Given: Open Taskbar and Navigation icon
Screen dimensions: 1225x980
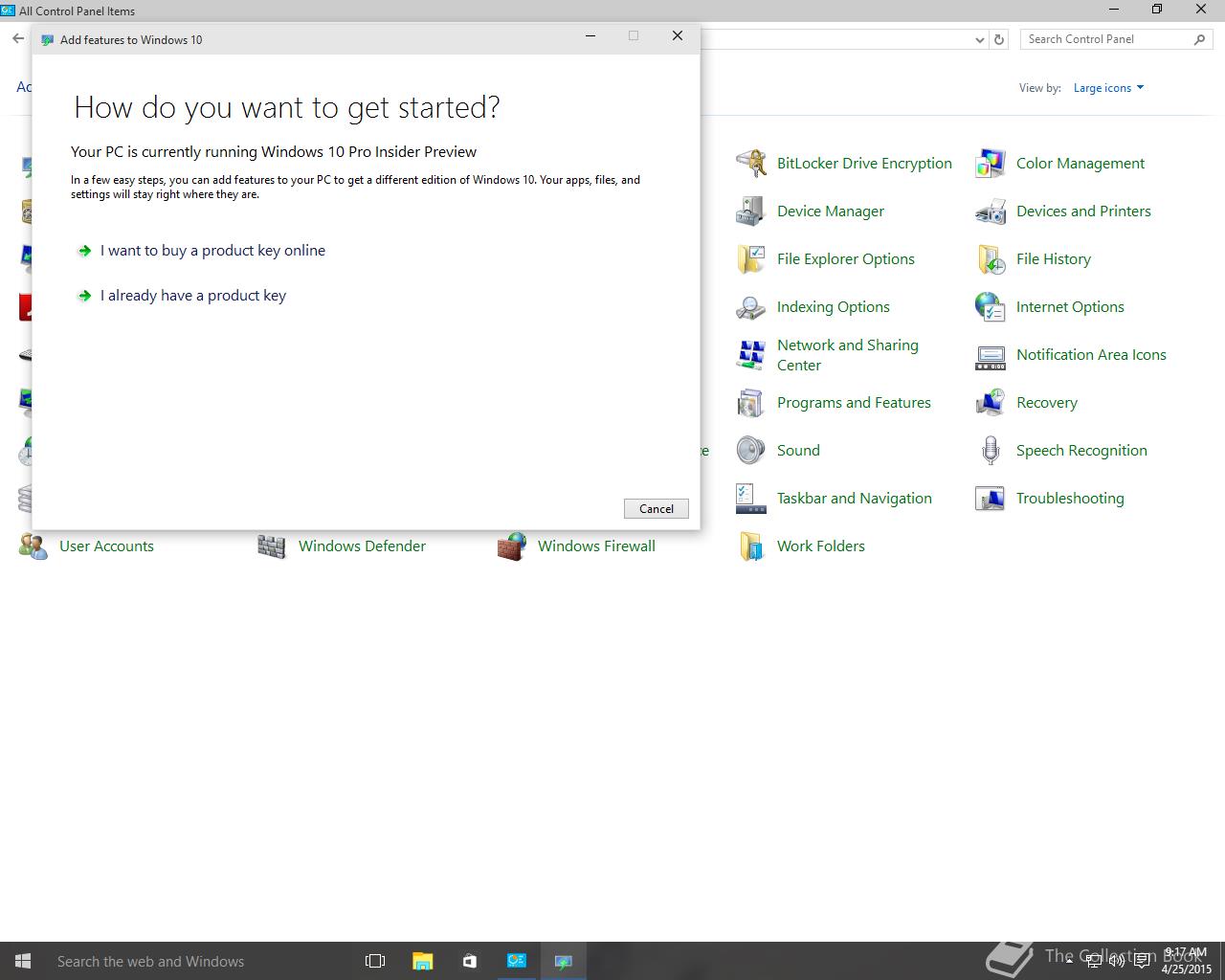Looking at the screenshot, I should click(751, 499).
